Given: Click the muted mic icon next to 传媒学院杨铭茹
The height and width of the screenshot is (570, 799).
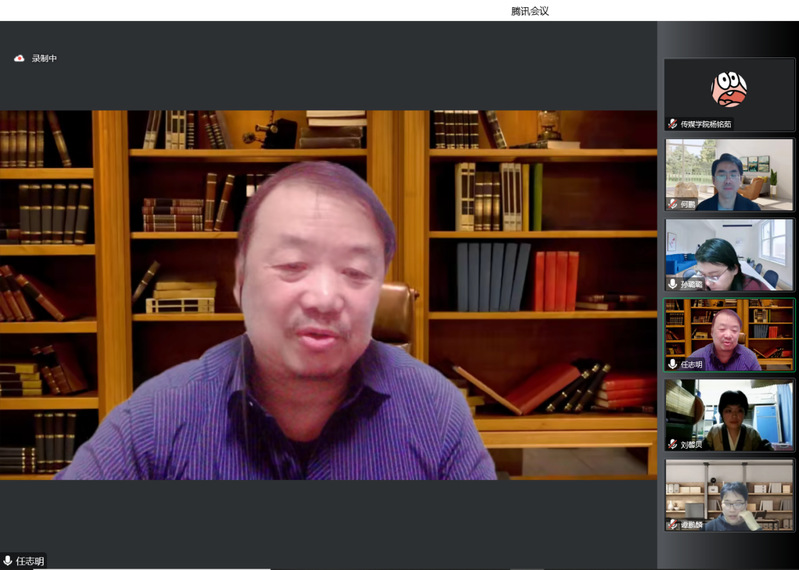Looking at the screenshot, I should (673, 124).
